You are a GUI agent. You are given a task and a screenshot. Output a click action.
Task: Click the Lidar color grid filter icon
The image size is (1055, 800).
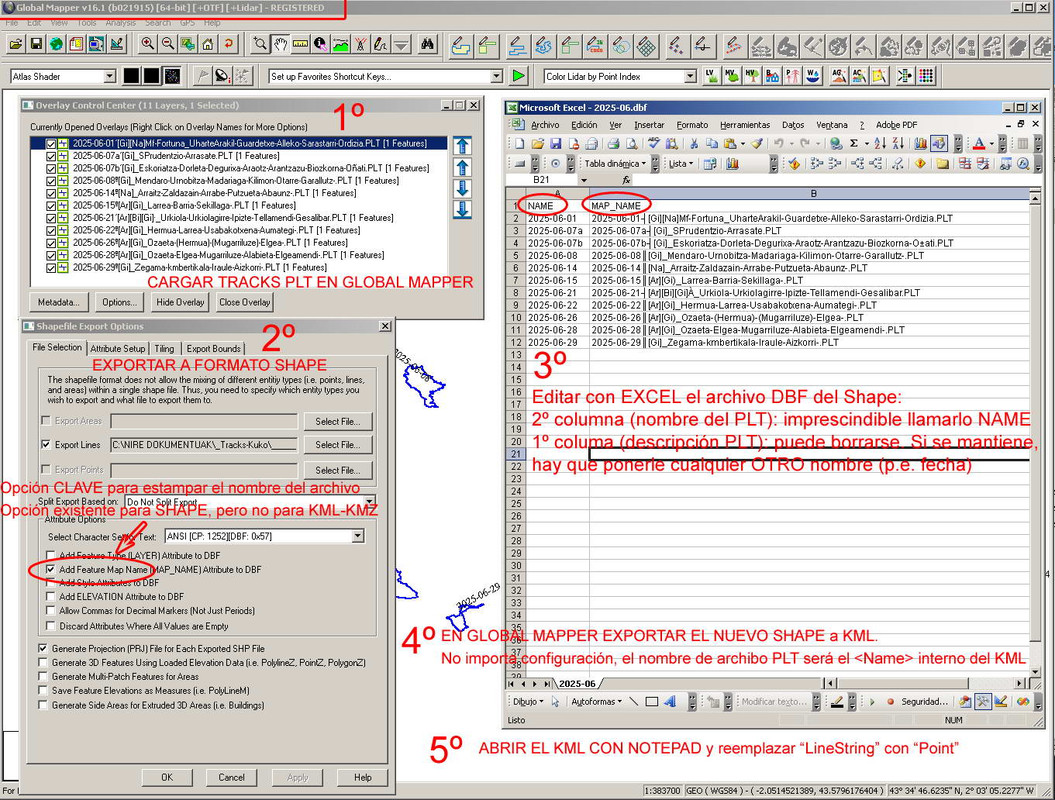coord(926,76)
